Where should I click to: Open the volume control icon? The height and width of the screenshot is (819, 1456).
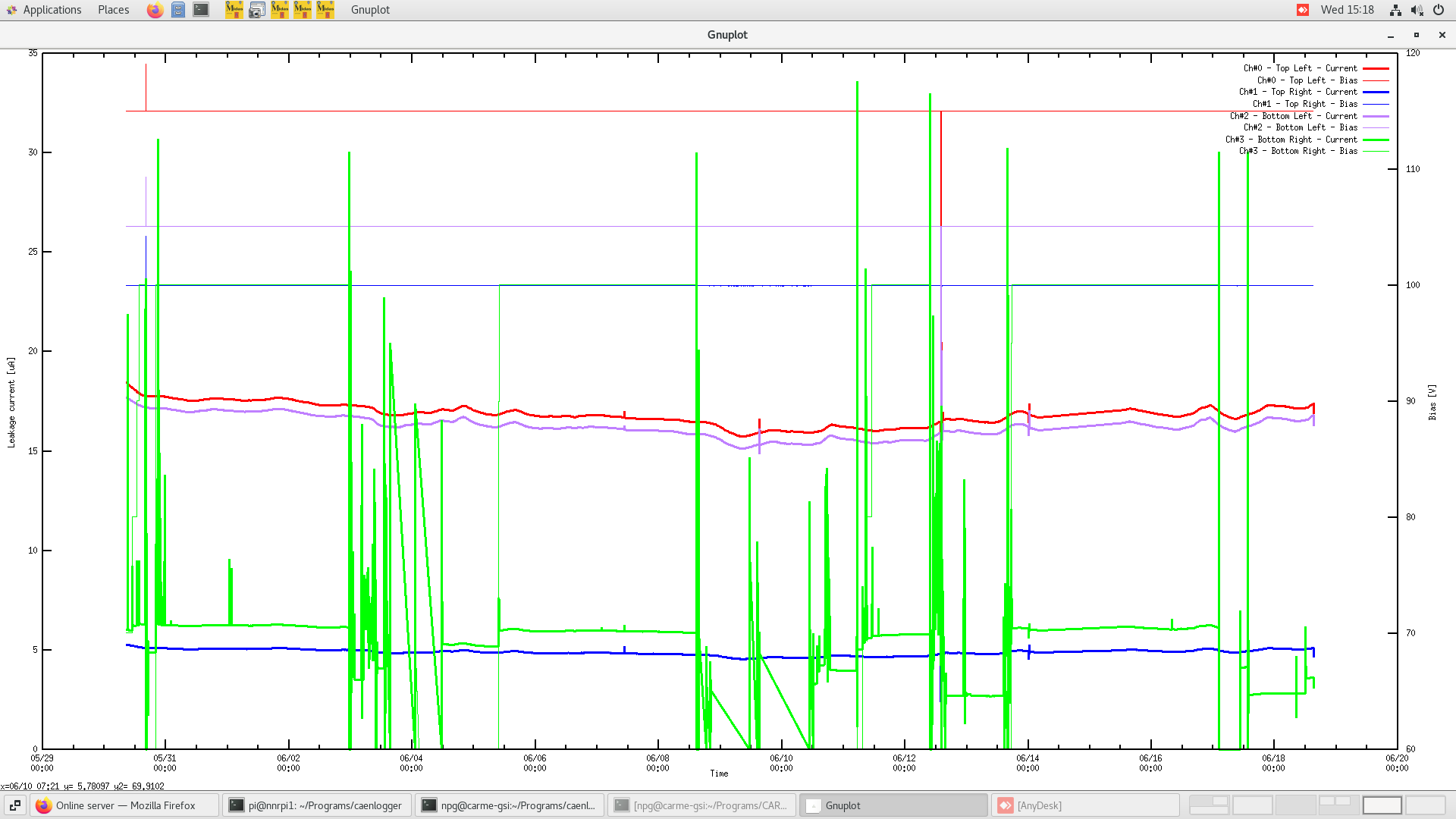click(1417, 10)
